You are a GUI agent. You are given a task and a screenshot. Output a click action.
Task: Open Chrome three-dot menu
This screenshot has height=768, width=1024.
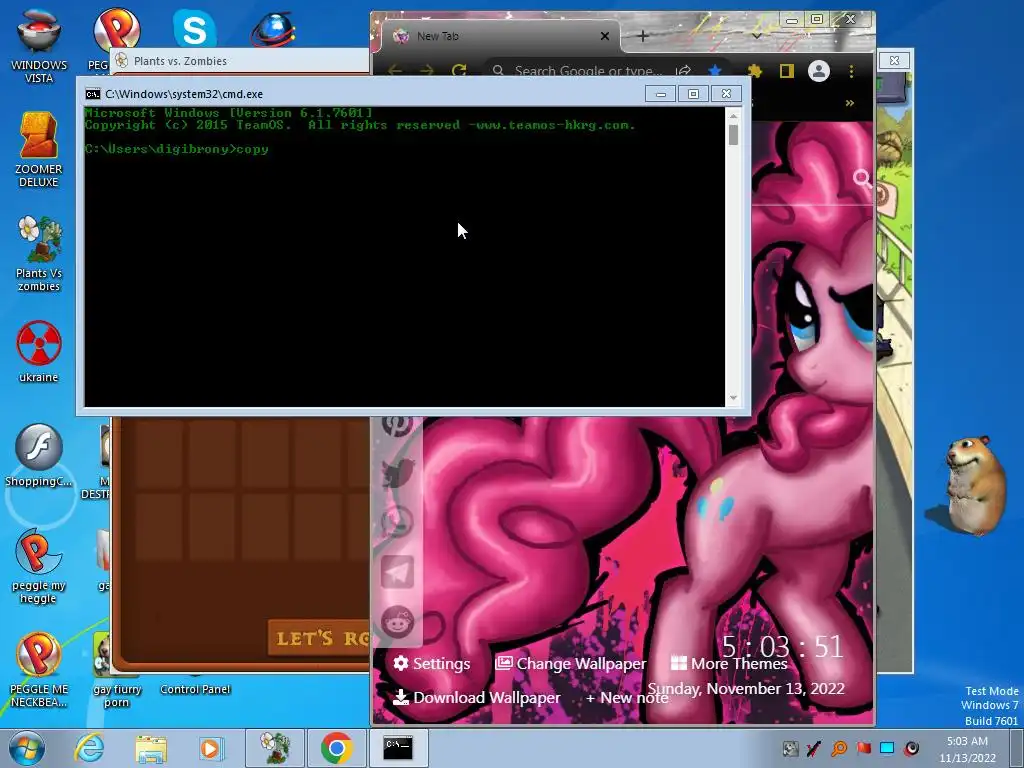851,71
